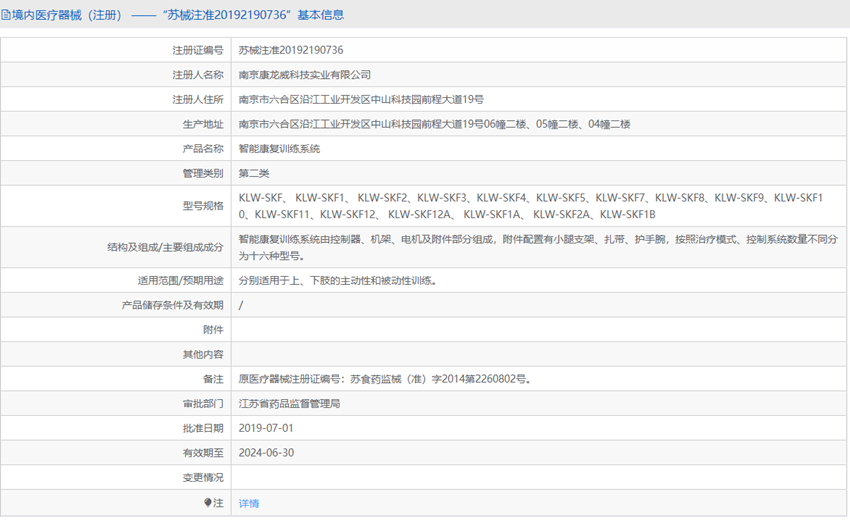
Task: Select registrant name 南京康龙威科技实业有限公司
Action: click(x=305, y=75)
